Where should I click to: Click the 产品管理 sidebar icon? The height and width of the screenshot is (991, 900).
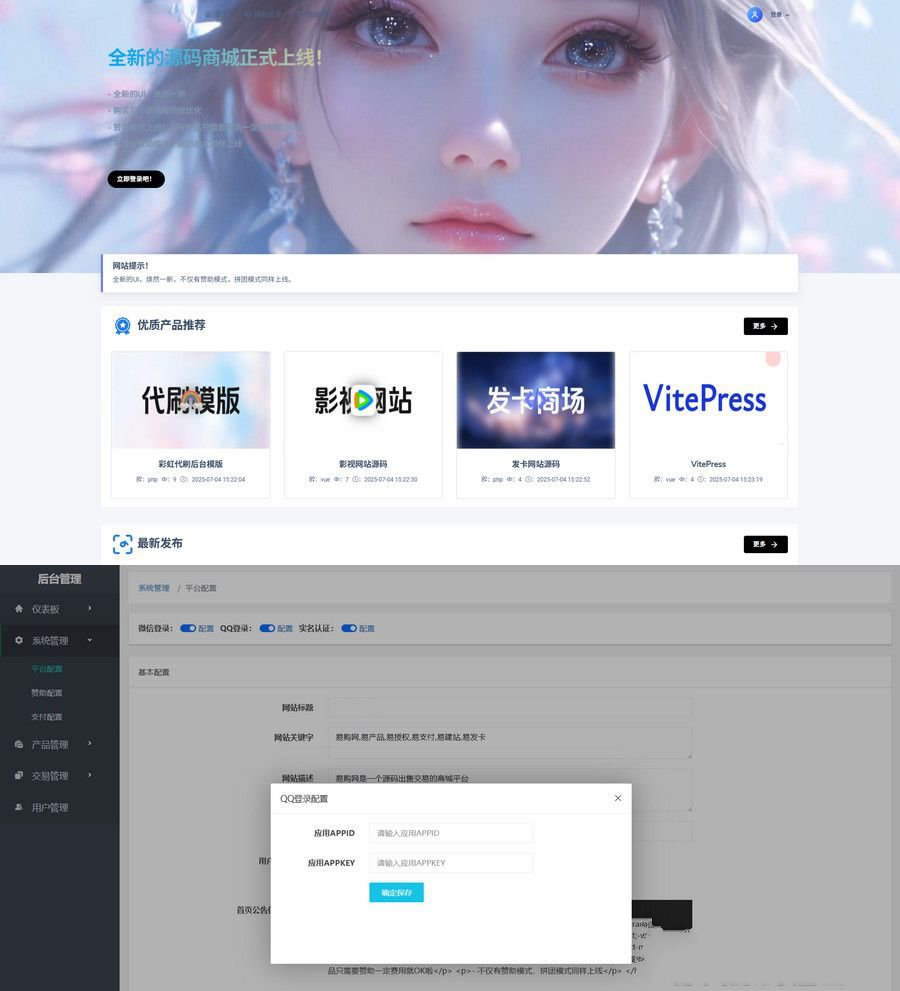(x=19, y=744)
